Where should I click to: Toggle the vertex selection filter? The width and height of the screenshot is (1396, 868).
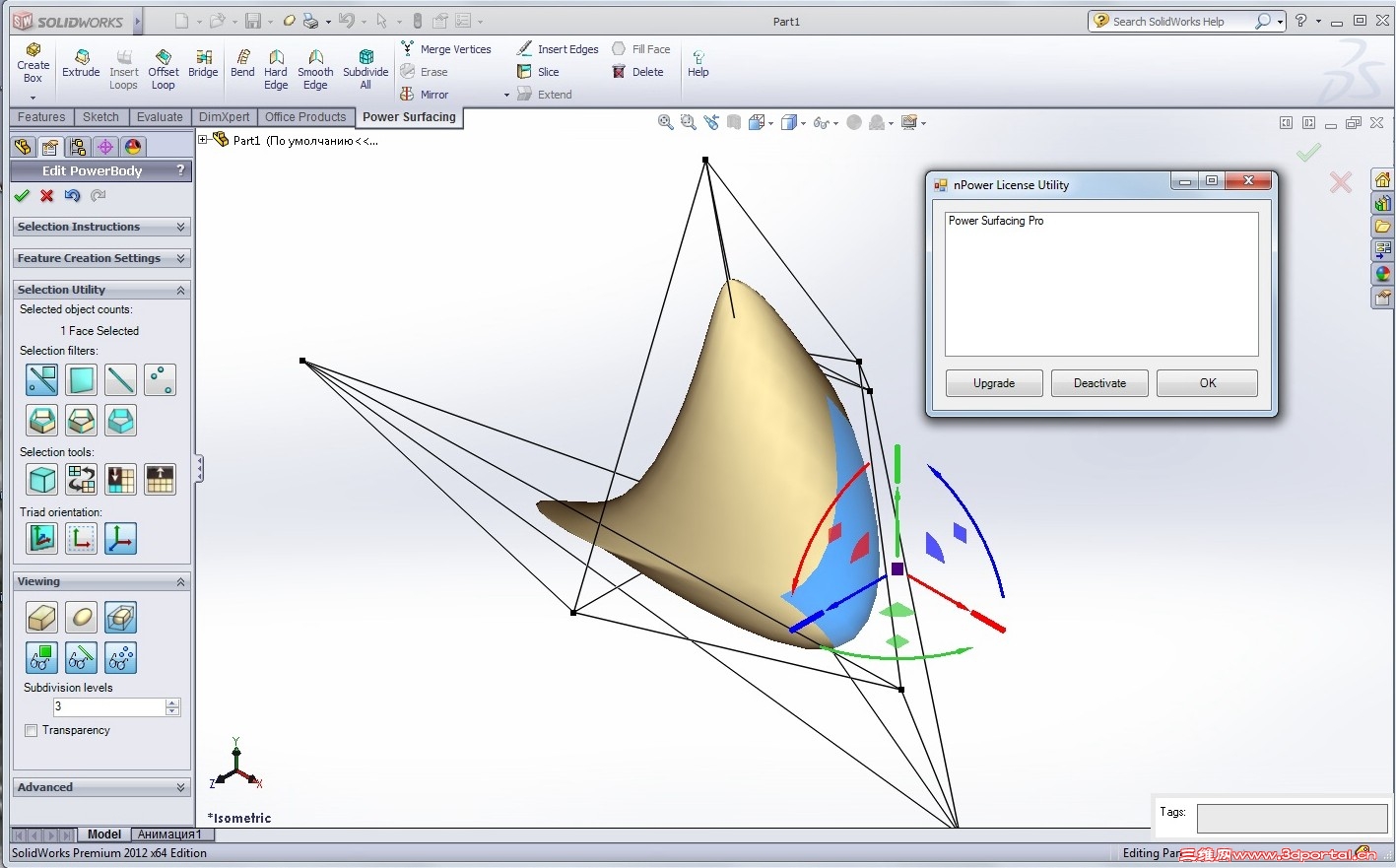[x=160, y=379]
